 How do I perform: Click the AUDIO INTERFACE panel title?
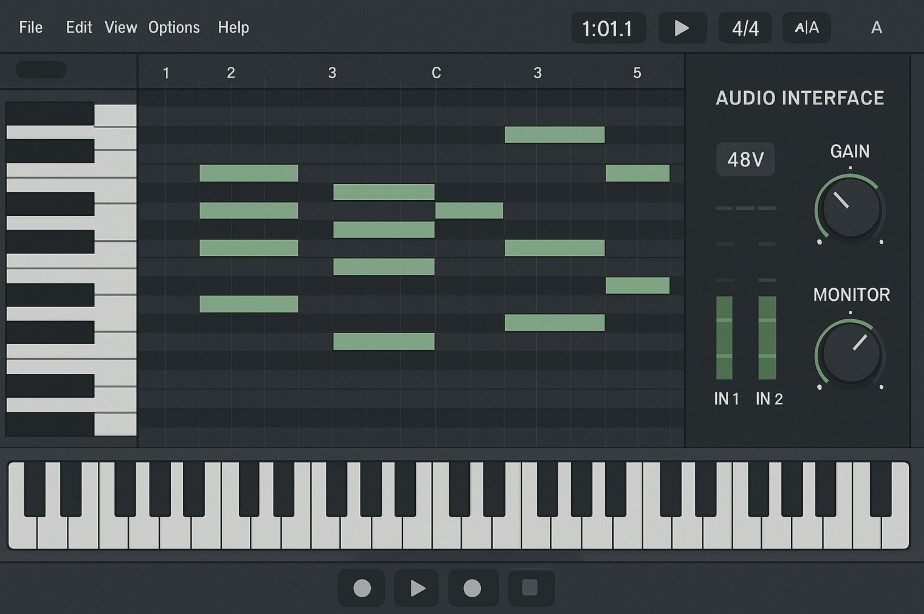(800, 98)
